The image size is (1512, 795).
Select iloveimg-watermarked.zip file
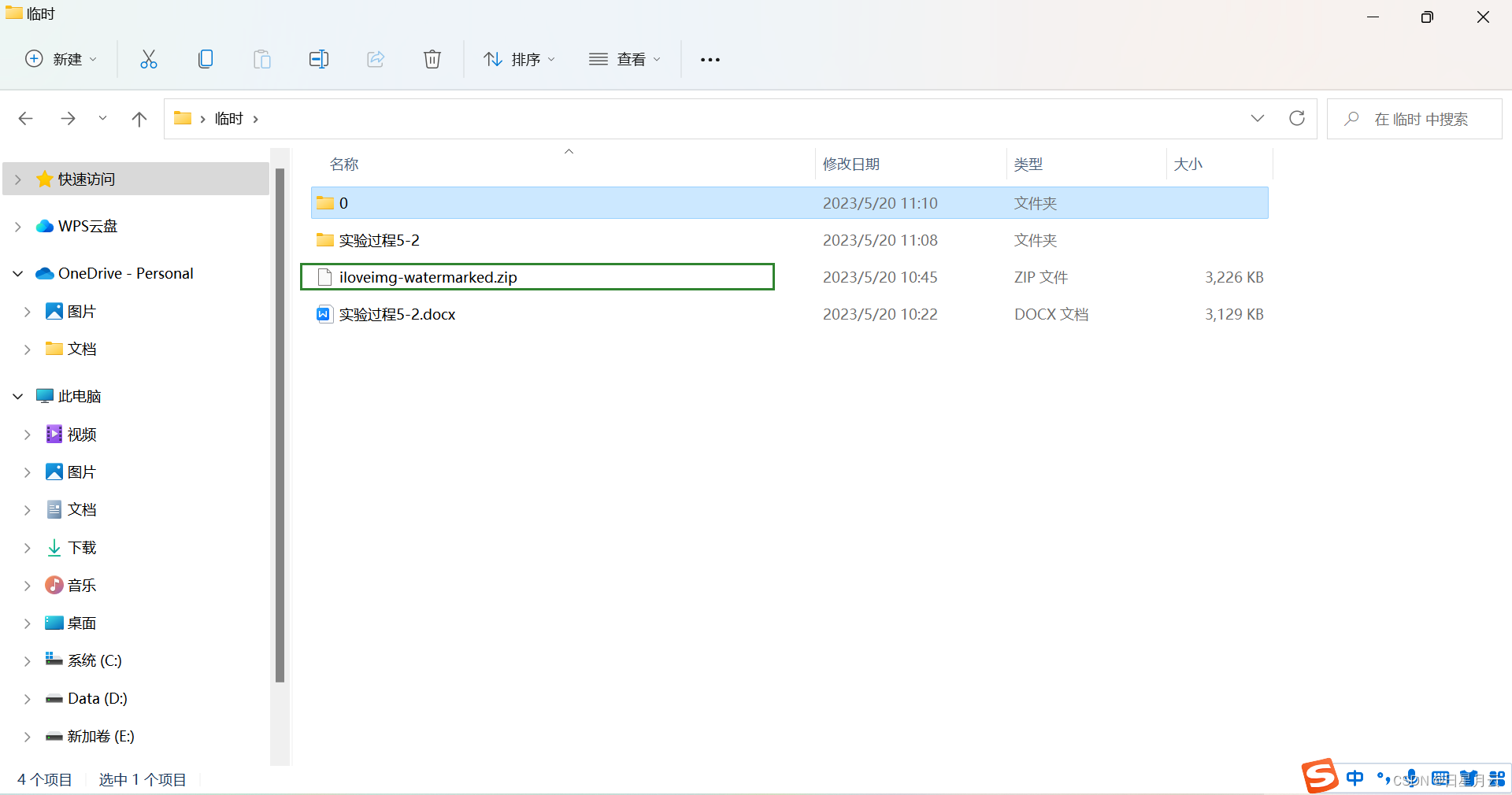click(x=790, y=277)
